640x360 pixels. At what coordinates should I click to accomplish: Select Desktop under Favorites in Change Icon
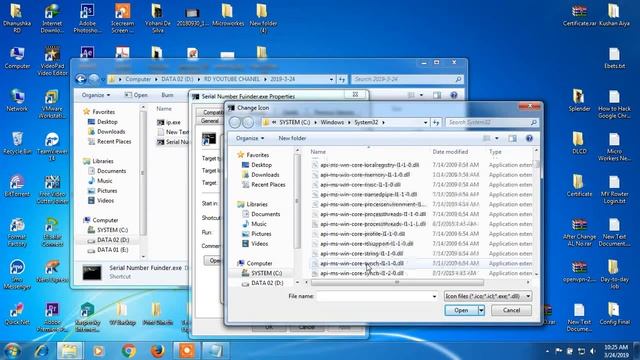click(261, 165)
